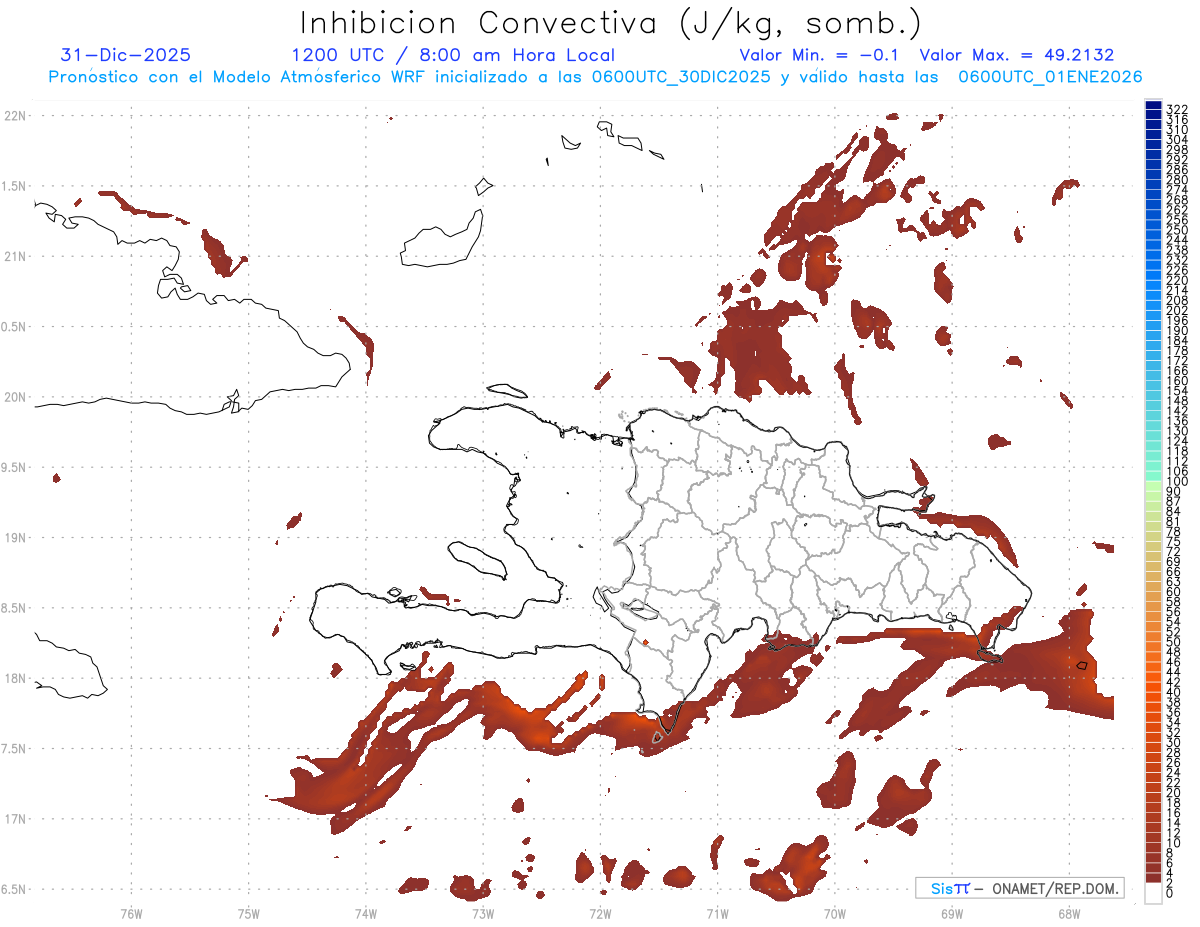Click the time "1200 UTC / 8:00 am Hora Local"
1200x927 pixels.
coord(453,56)
